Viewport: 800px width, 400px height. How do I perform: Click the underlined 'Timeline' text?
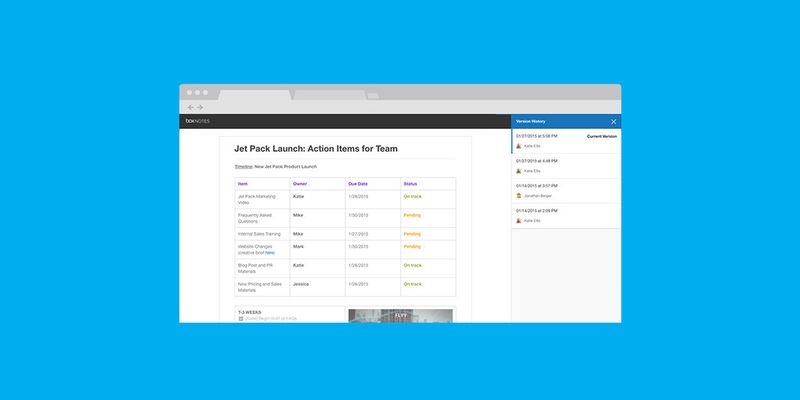(244, 167)
